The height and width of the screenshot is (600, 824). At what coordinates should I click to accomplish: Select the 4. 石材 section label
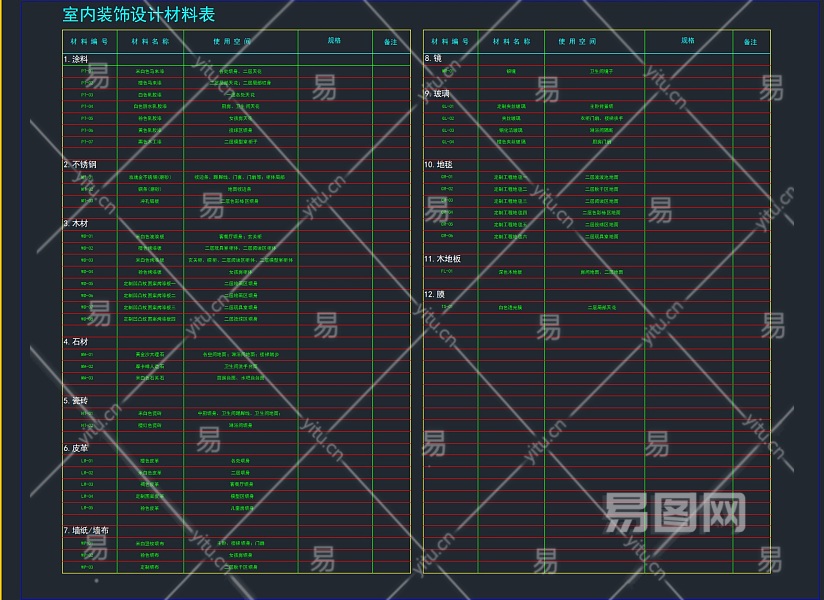pos(76,342)
